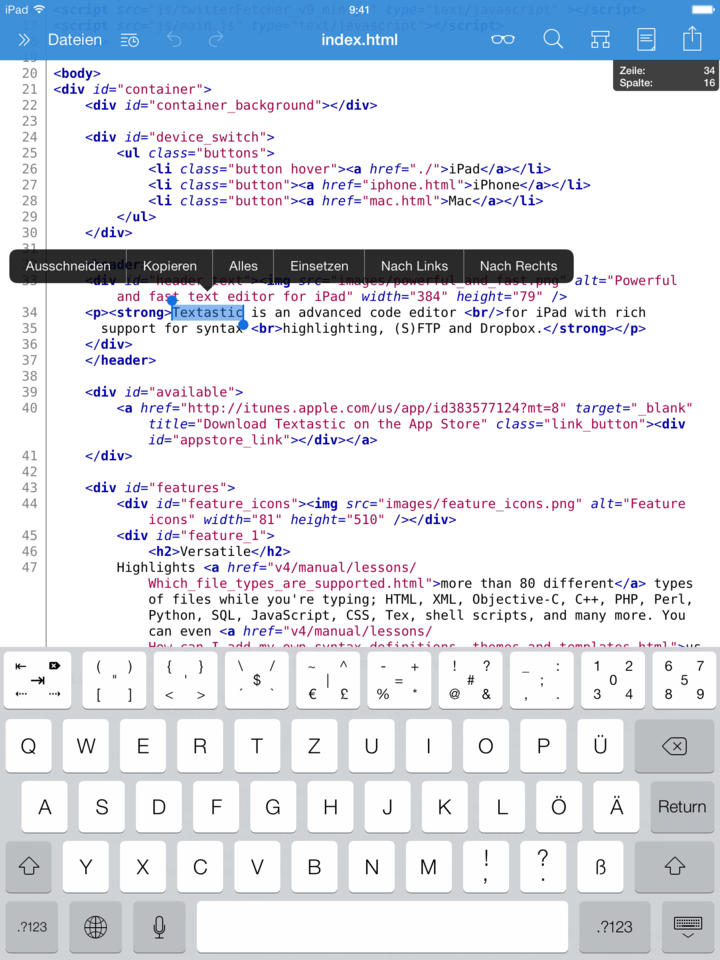Toggle the left Shift key
Screen dimensions: 720x960
[x=29, y=866]
